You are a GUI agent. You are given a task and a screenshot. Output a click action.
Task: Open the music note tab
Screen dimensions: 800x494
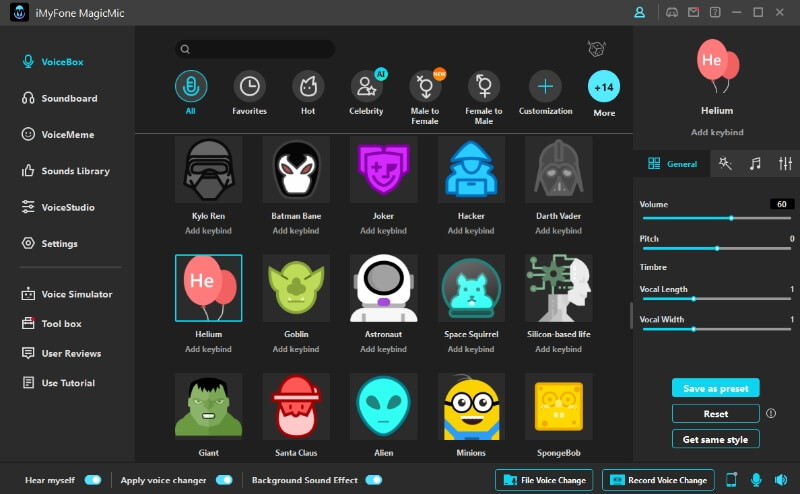755,163
